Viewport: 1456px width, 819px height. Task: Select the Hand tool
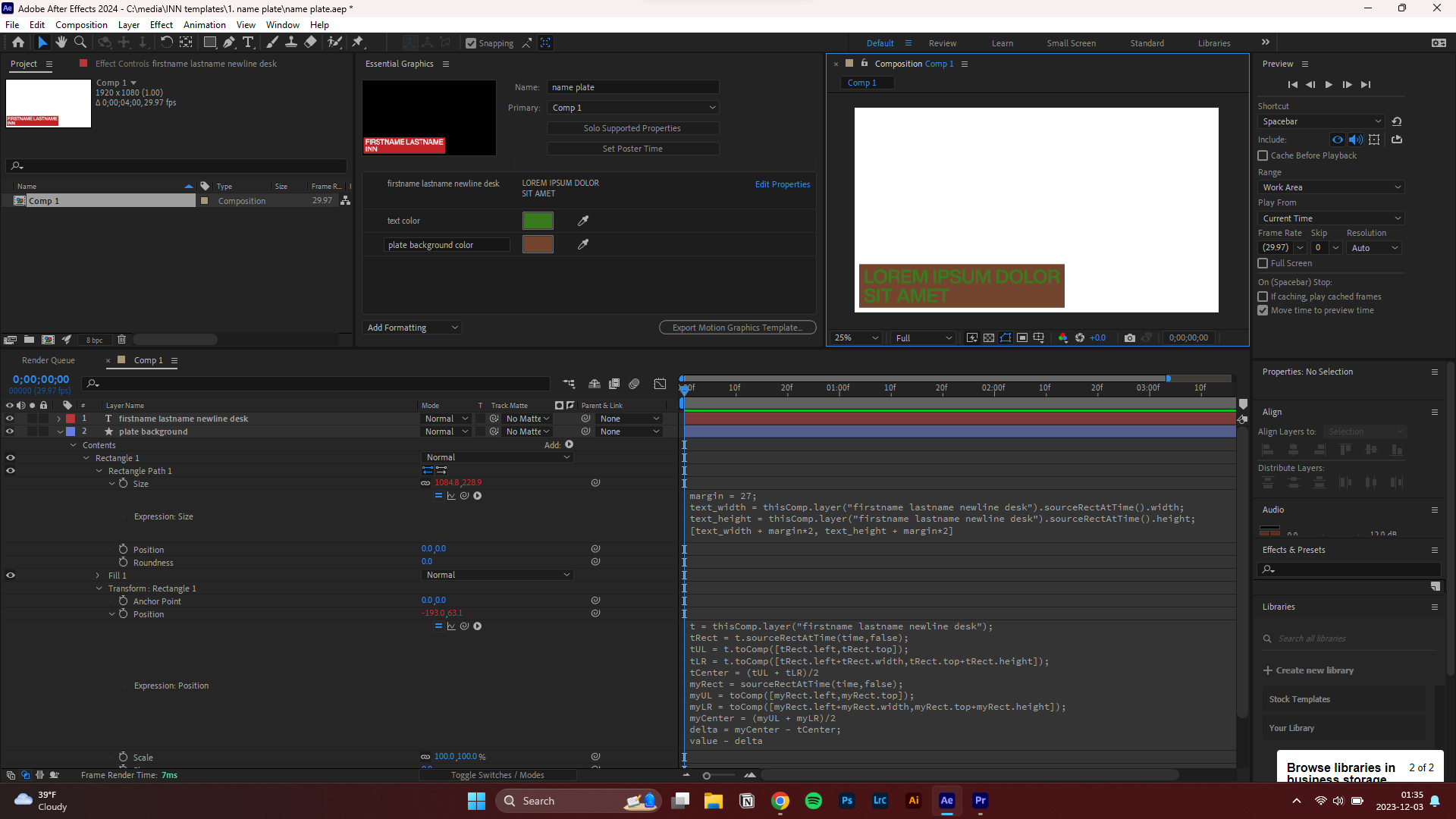pyautogui.click(x=61, y=42)
